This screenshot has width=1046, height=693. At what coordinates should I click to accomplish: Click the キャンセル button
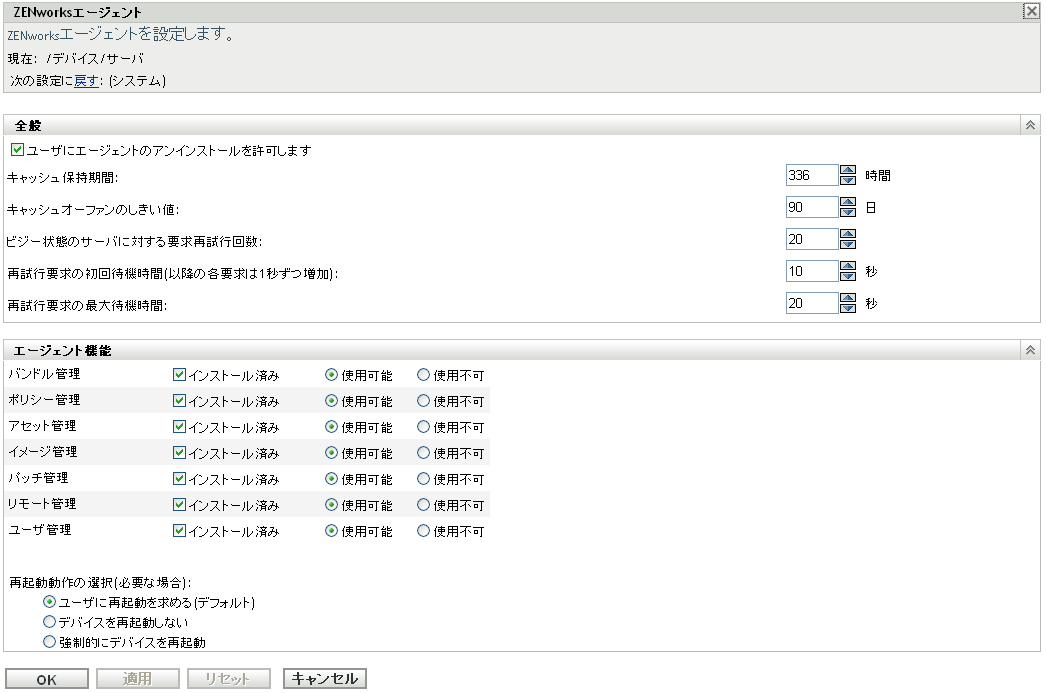coord(326,678)
